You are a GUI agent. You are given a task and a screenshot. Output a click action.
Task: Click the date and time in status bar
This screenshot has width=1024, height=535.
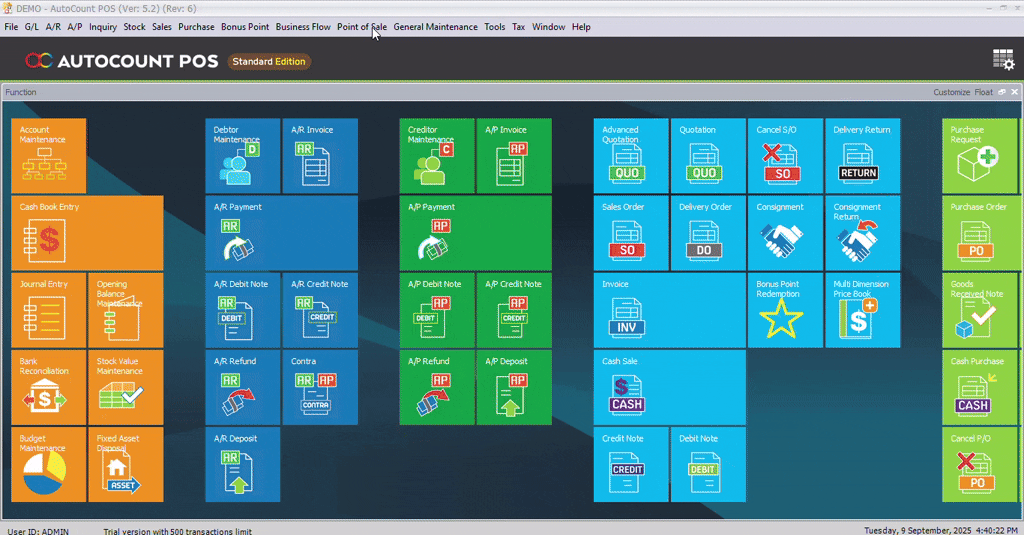(940, 530)
